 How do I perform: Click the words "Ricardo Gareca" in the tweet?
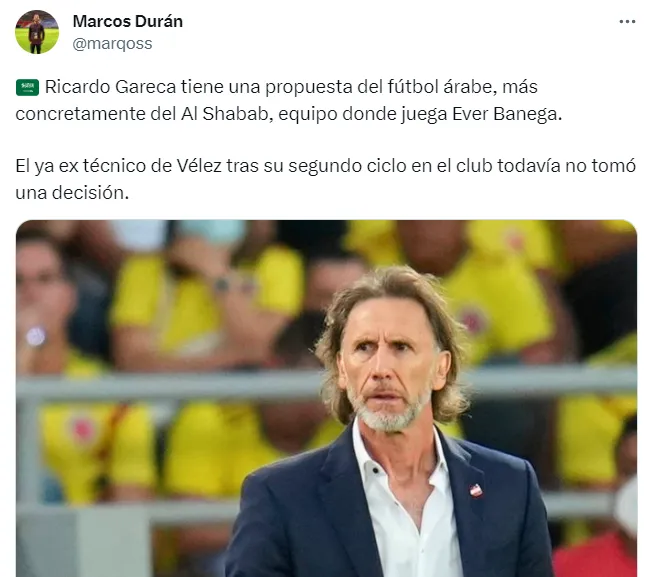coord(110,87)
